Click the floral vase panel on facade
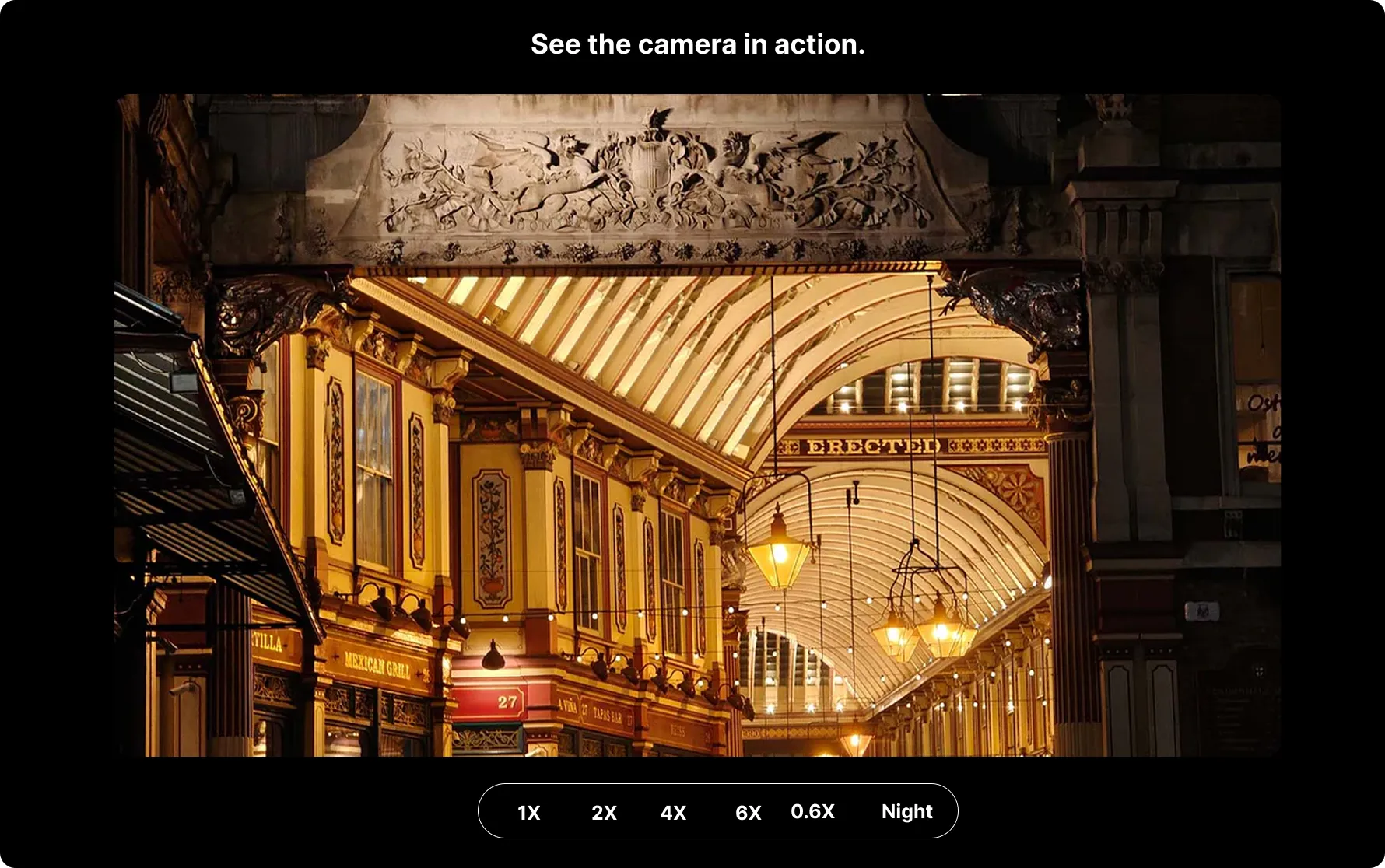 pyautogui.click(x=492, y=538)
